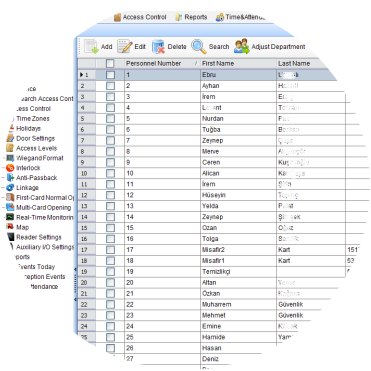Click the Wiegand Format icon
371x371 pixels.
coord(10,158)
